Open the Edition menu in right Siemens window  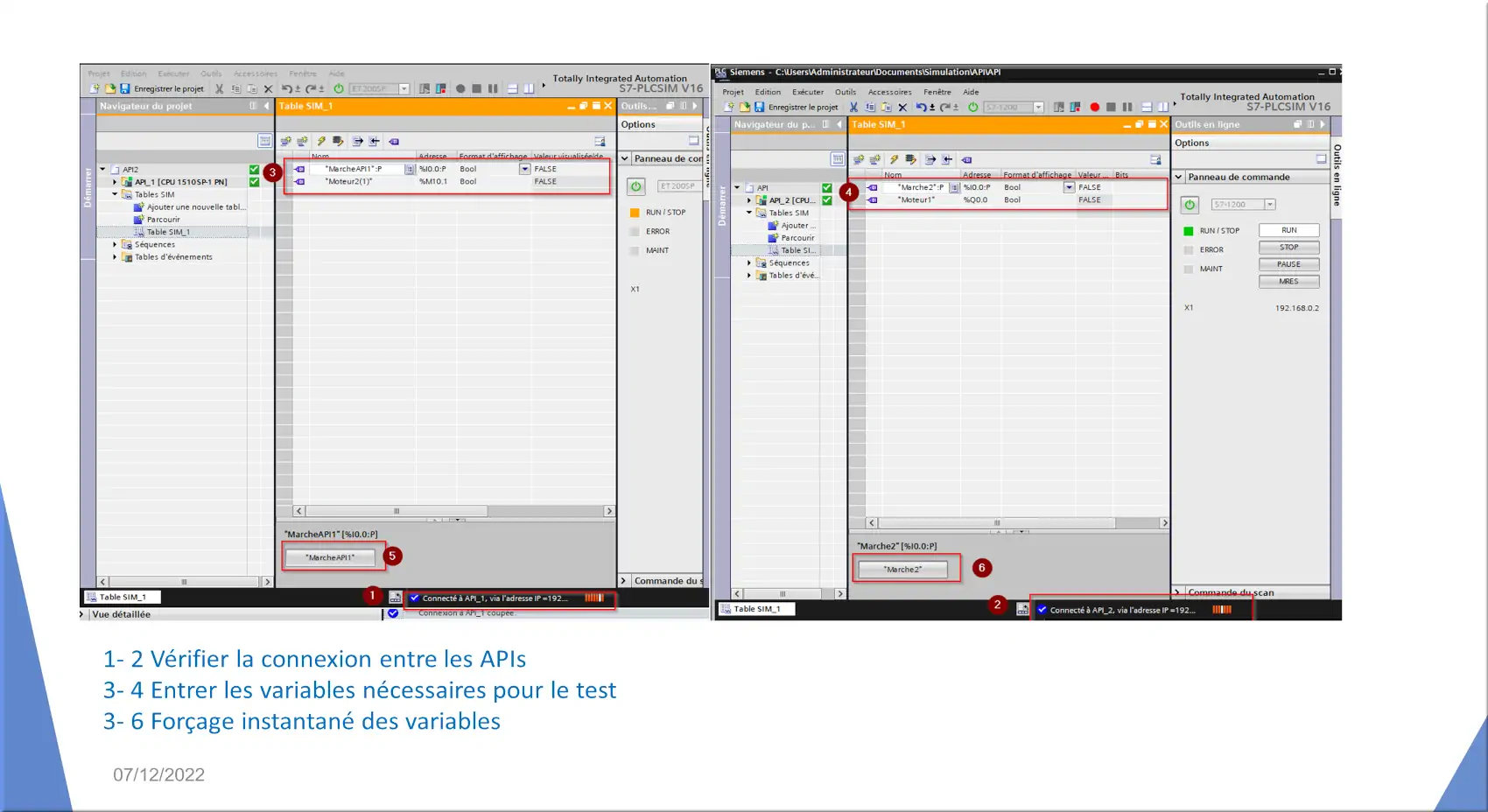coord(768,92)
